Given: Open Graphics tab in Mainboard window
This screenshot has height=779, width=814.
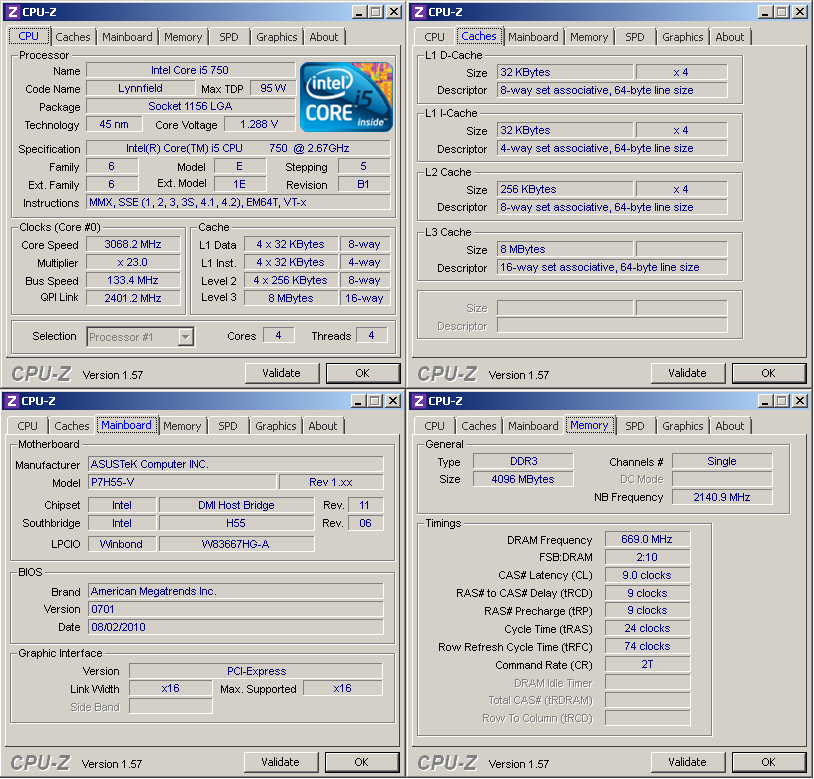Looking at the screenshot, I should pyautogui.click(x=276, y=426).
